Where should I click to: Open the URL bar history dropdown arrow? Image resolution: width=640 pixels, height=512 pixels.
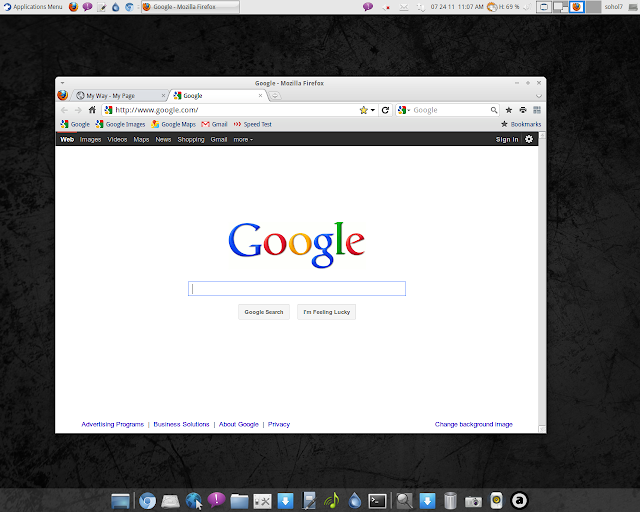(373, 110)
